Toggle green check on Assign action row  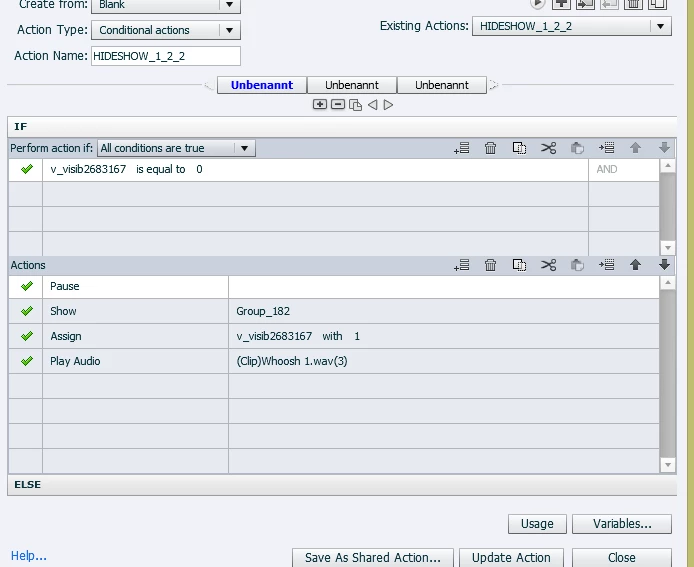point(27,336)
